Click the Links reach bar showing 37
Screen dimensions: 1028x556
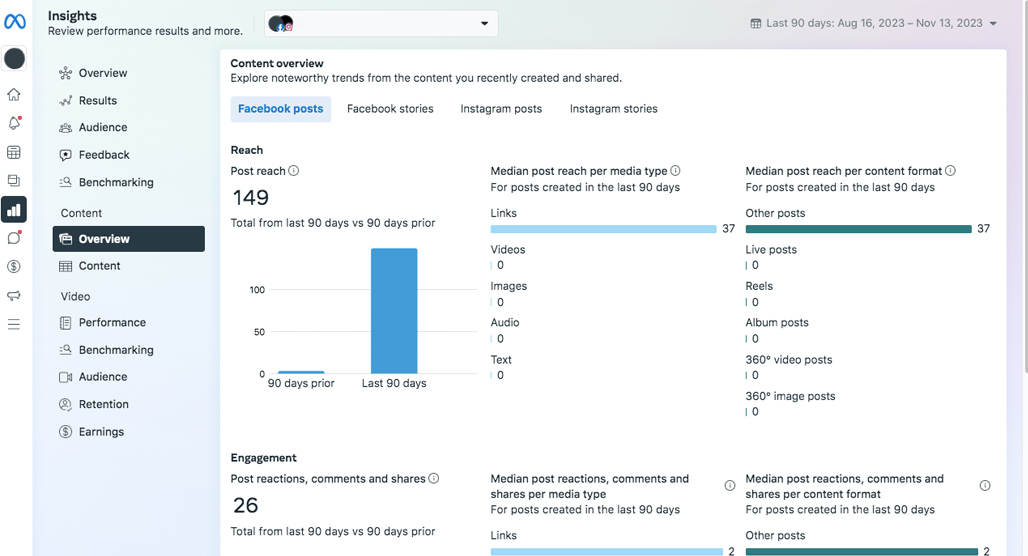(603, 229)
